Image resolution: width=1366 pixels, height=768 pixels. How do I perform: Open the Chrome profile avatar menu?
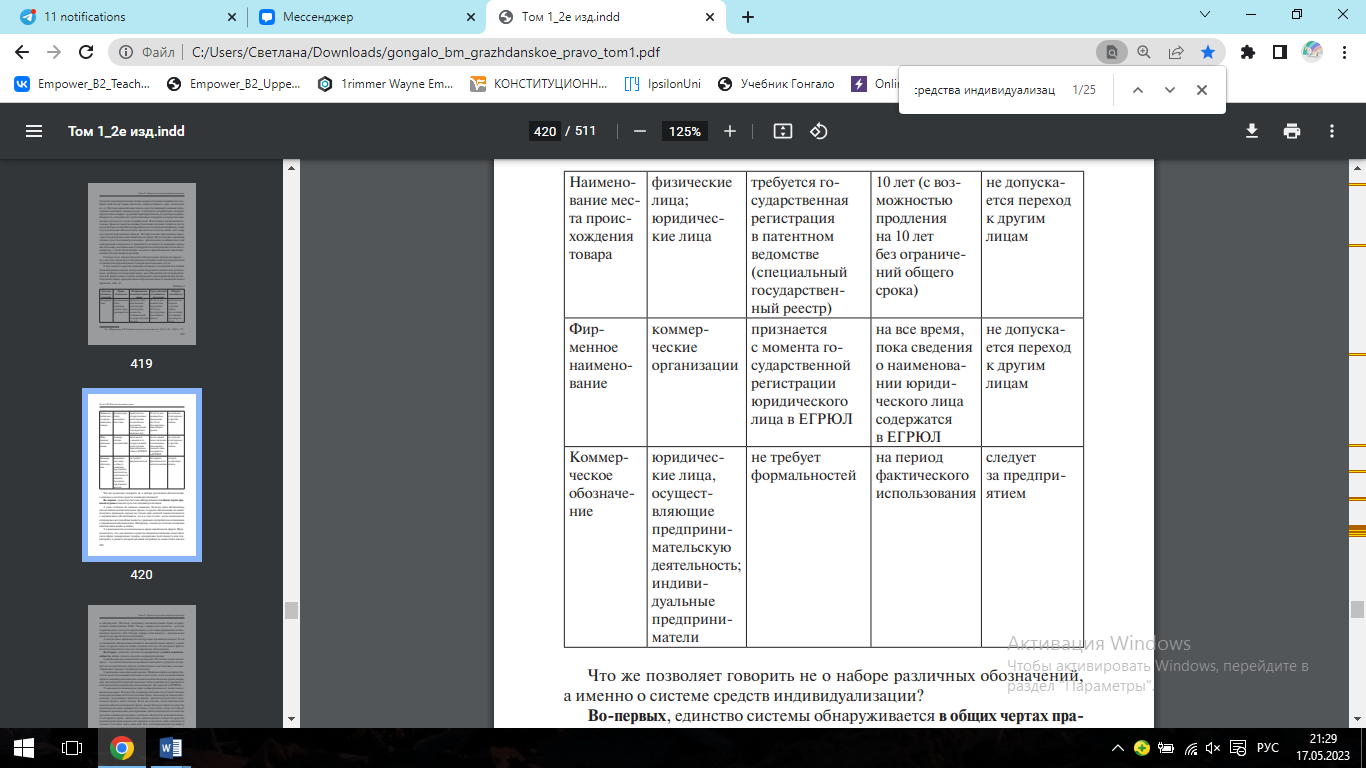pos(1312,53)
